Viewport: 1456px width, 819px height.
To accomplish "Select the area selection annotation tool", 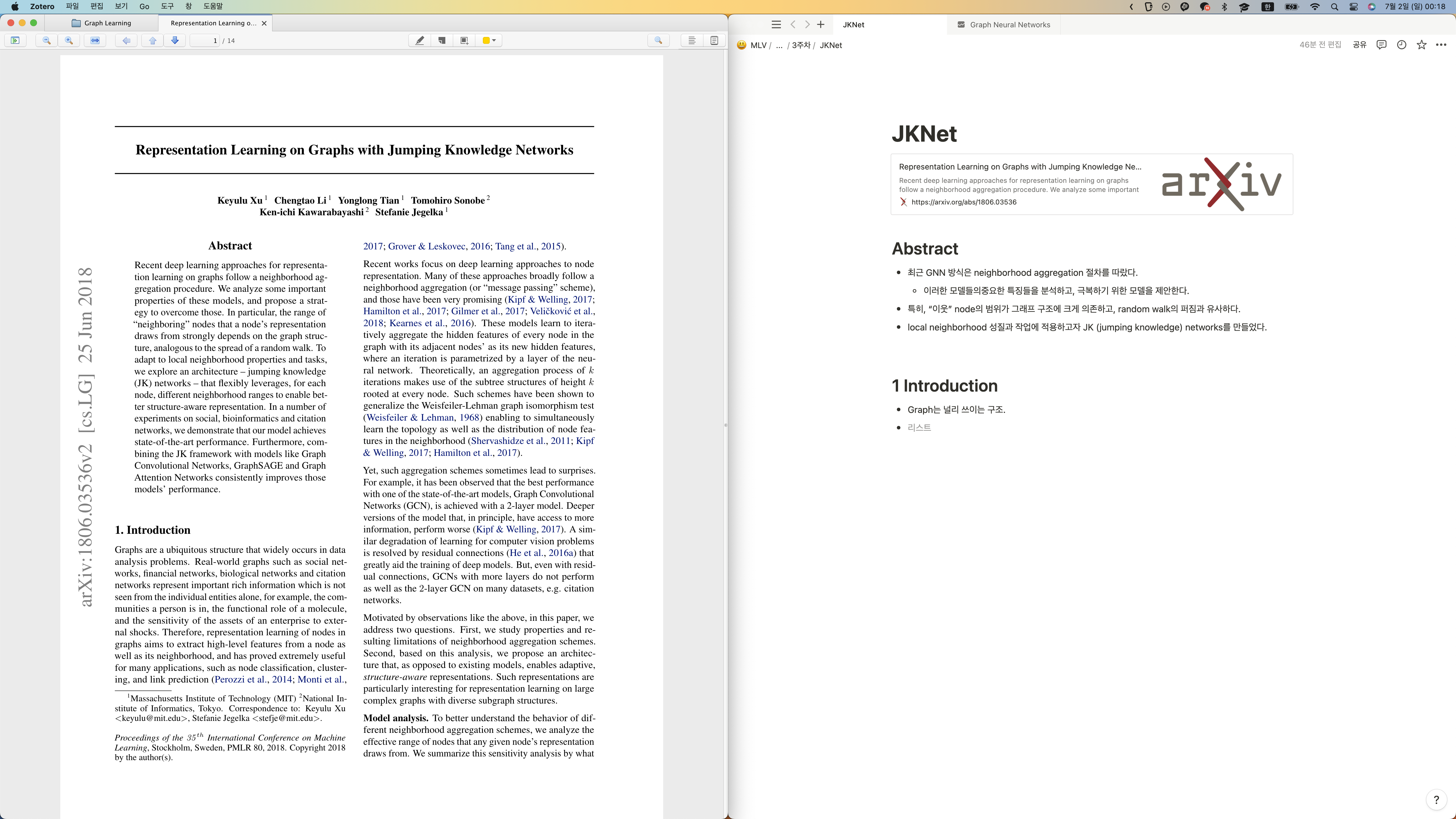I will point(464,40).
